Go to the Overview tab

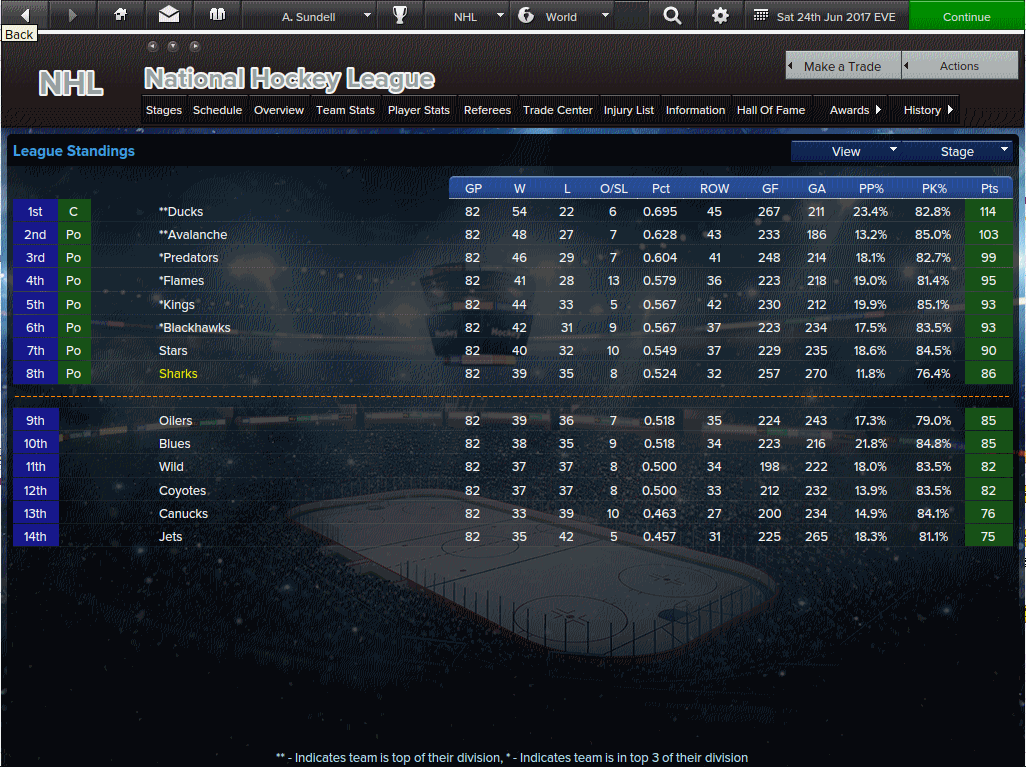(x=279, y=110)
